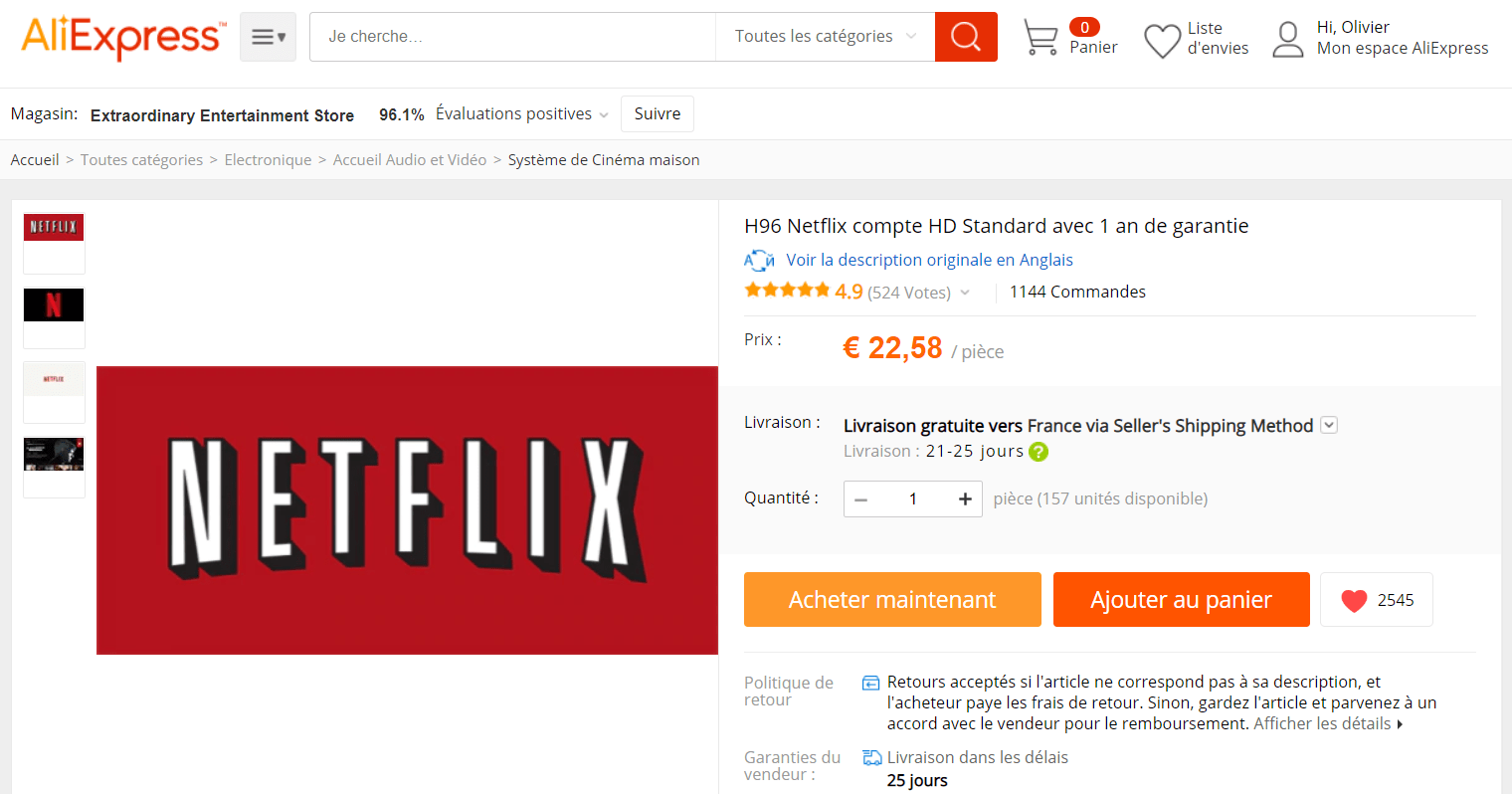The height and width of the screenshot is (794, 1512).
Task: Open 'Voir la description originale en Anglais'
Action: [x=929, y=260]
